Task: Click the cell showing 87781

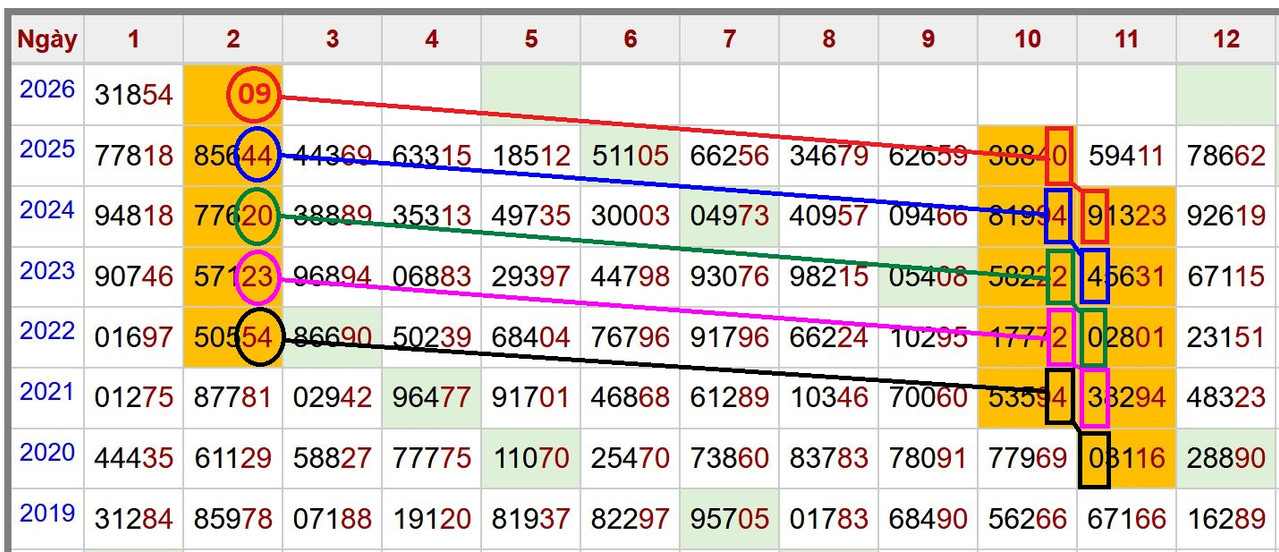Action: coord(233,398)
